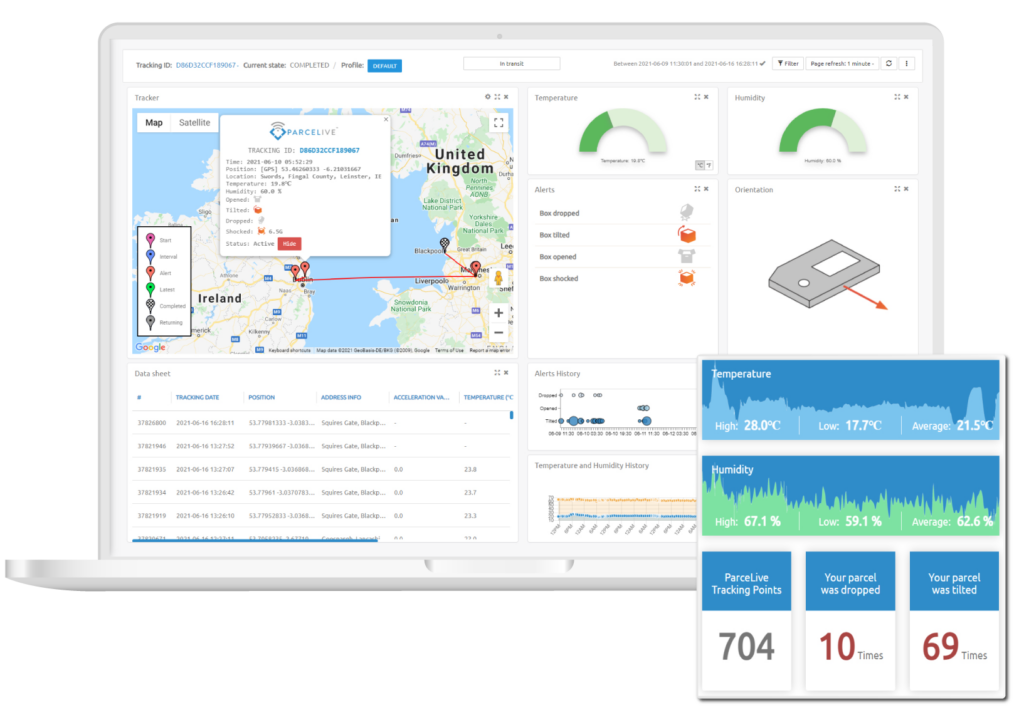
Task: Toggle fullscreen view on the map
Action: [499, 122]
